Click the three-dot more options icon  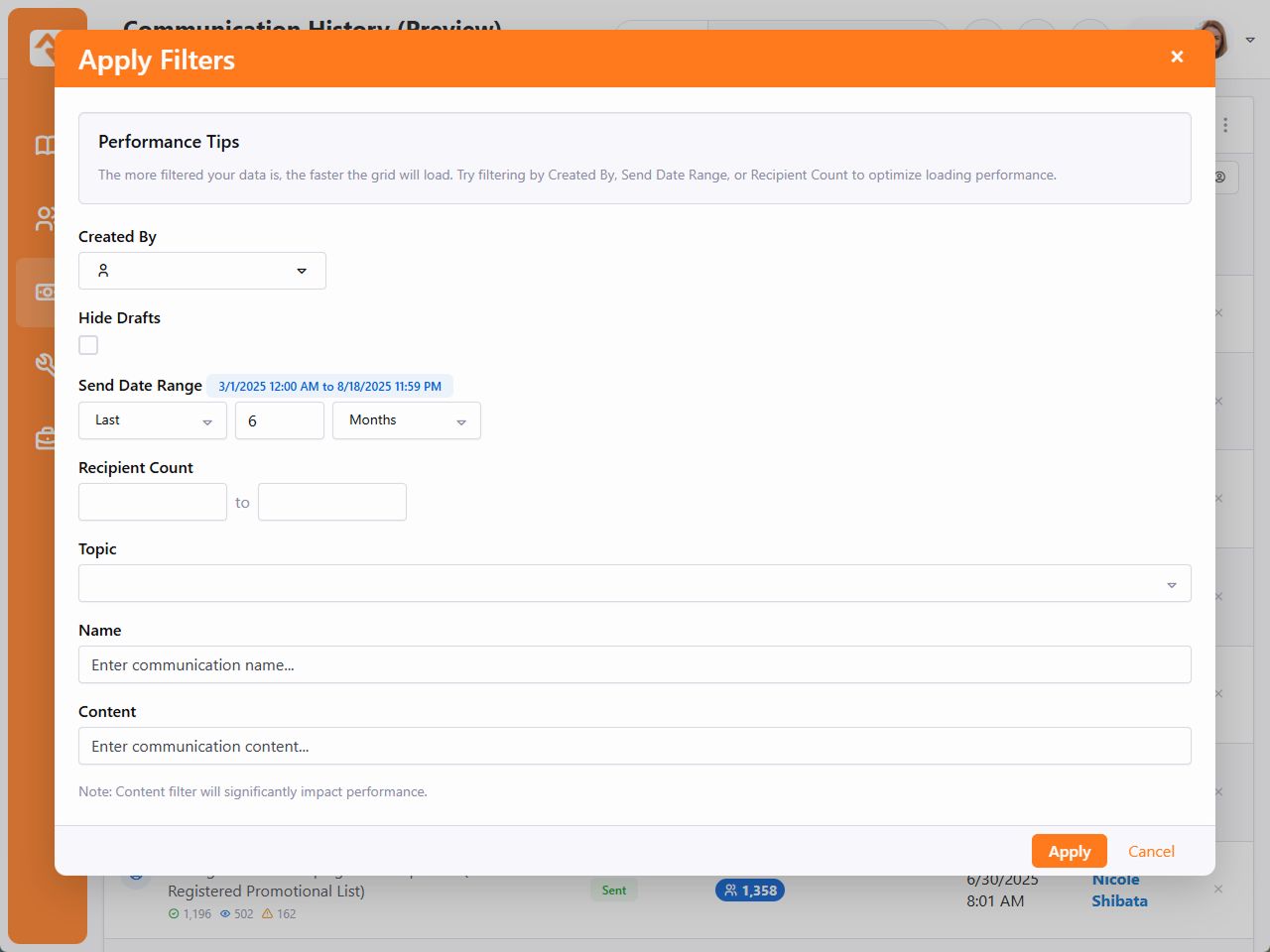(1225, 125)
